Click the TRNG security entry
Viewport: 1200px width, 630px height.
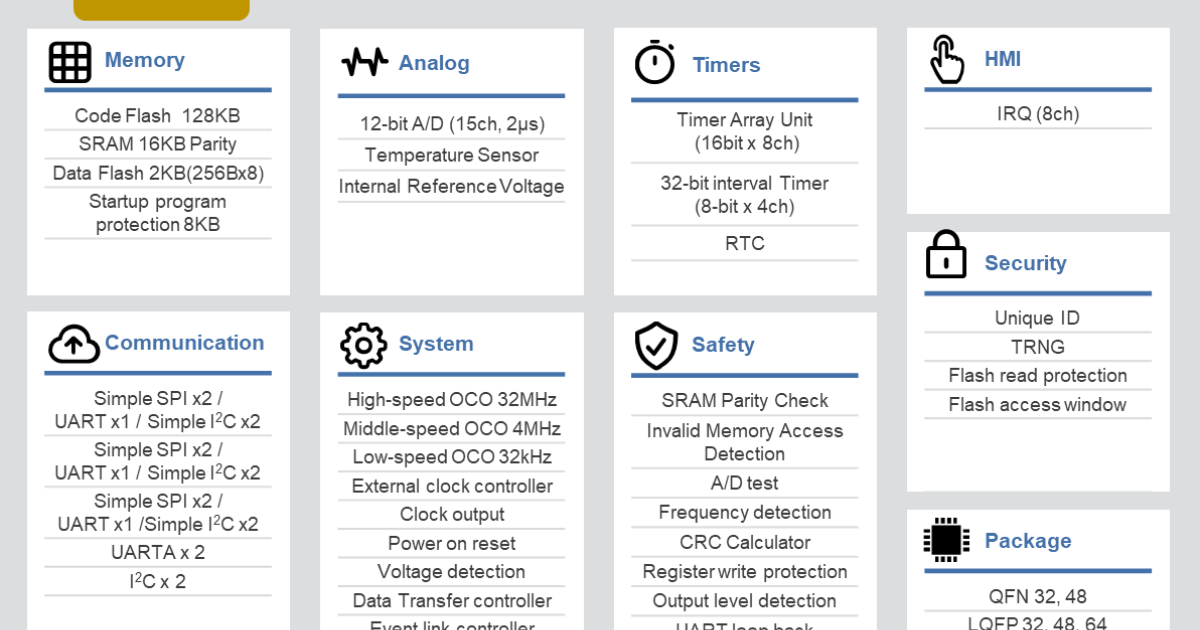[x=1037, y=347]
